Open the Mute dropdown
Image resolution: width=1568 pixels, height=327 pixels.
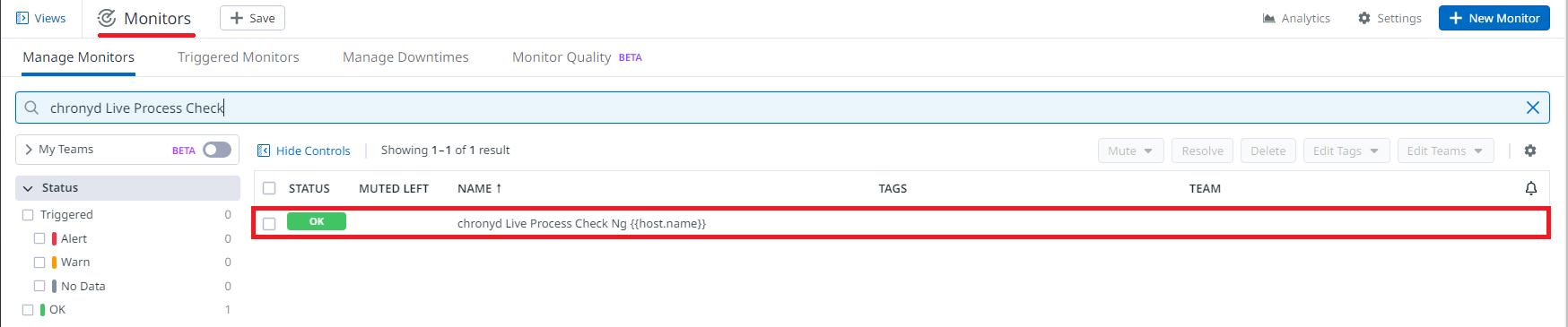1130,151
